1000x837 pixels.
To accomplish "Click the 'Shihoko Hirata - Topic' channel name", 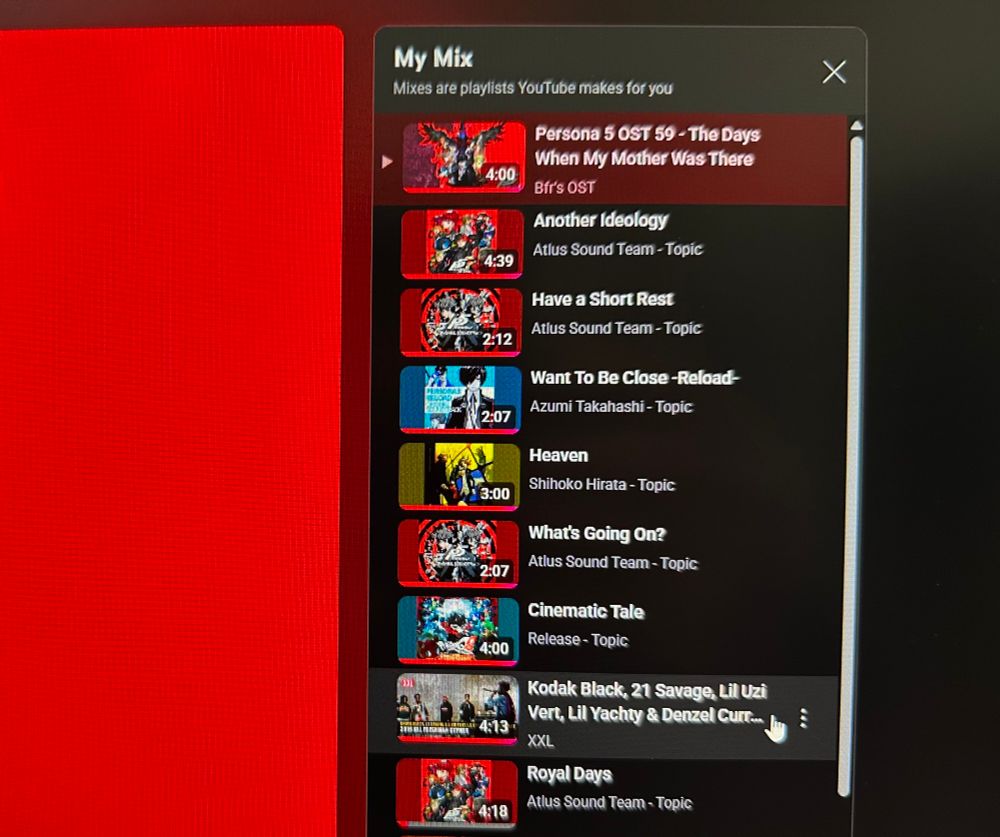I will (x=601, y=484).
